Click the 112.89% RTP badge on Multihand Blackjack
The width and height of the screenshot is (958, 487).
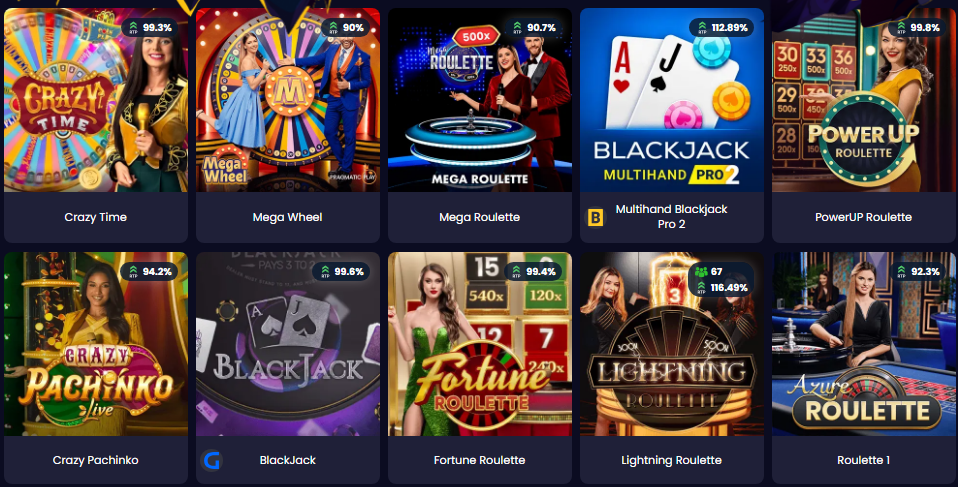point(722,27)
